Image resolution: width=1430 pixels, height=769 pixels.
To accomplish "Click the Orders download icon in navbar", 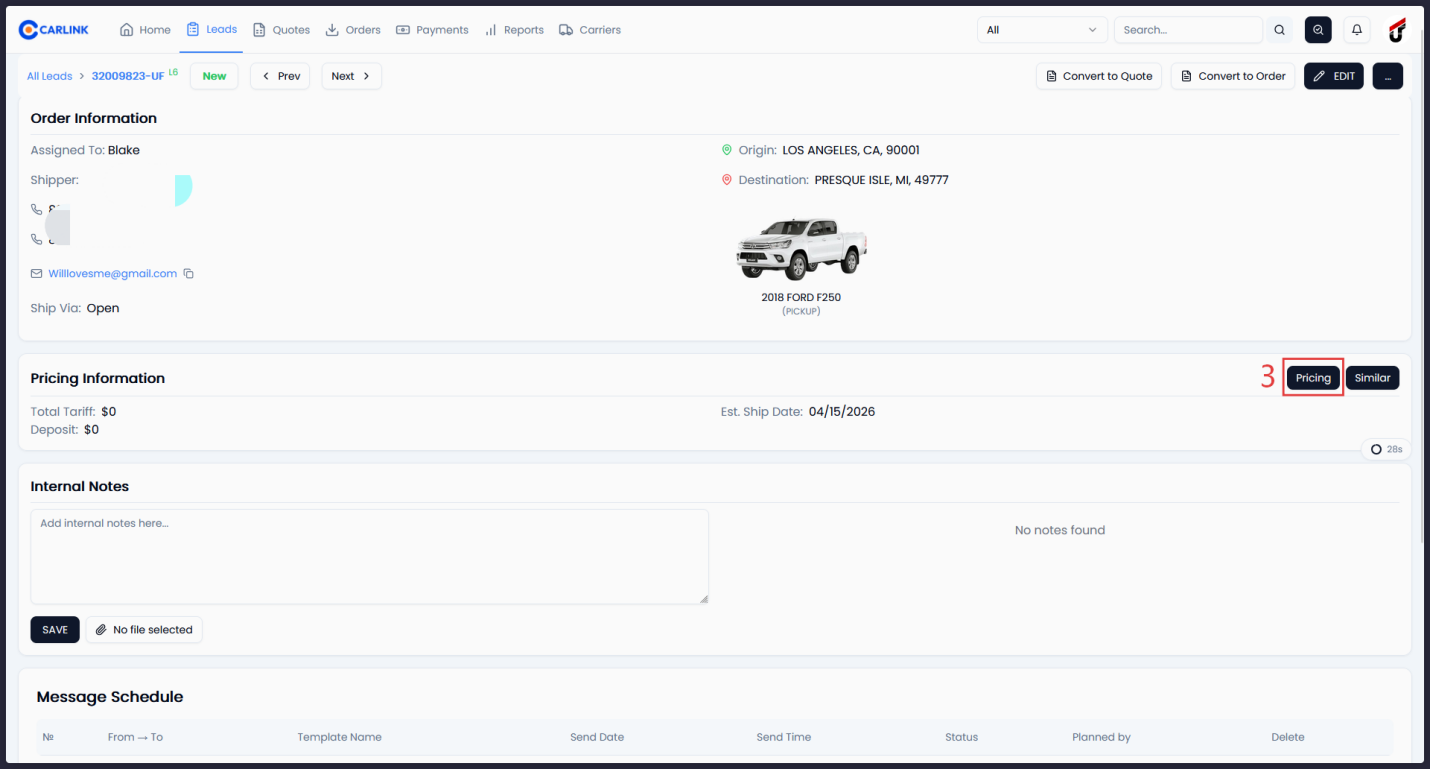I will pos(329,29).
